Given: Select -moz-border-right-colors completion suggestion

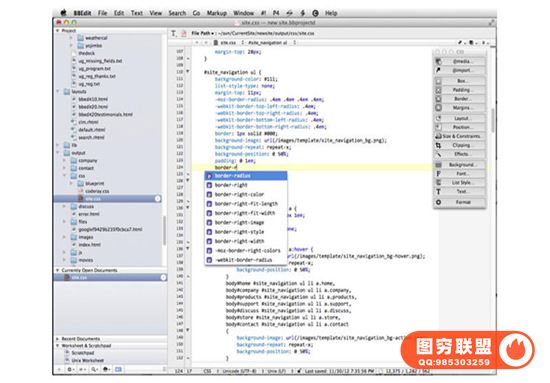Looking at the screenshot, I should coord(246,251).
